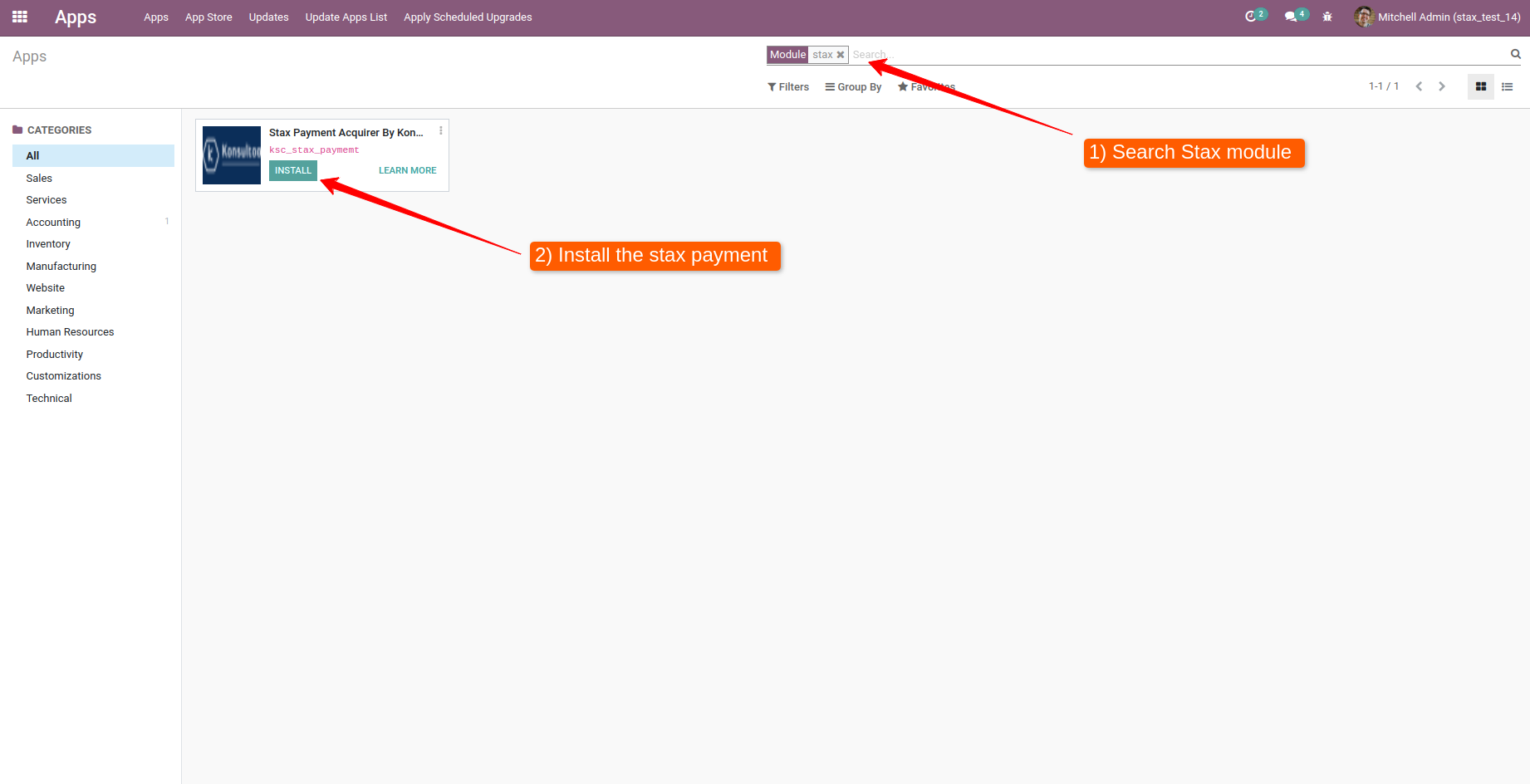Open the main apps grid menu icon
Screen dimensions: 1530x784
[20, 17]
